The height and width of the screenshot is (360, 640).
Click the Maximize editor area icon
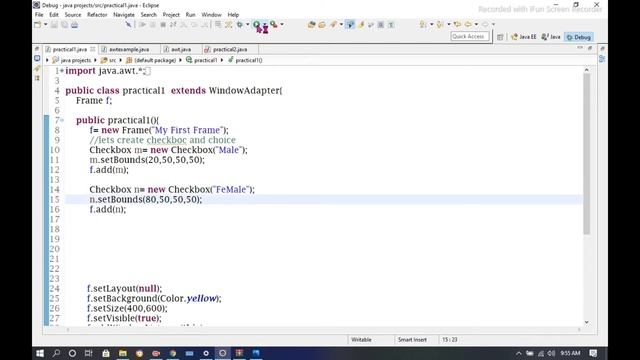click(x=590, y=48)
